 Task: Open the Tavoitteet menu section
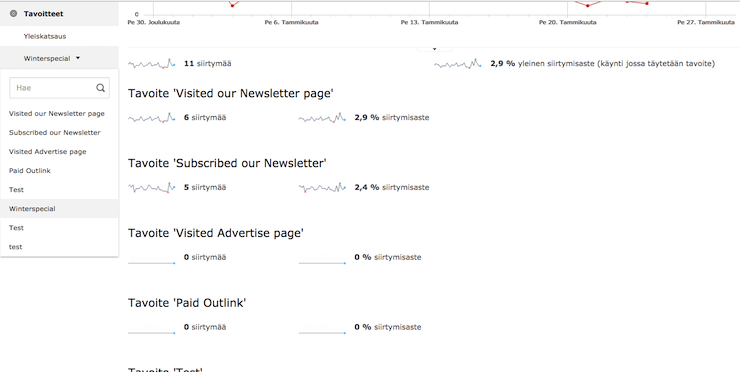pos(43,14)
